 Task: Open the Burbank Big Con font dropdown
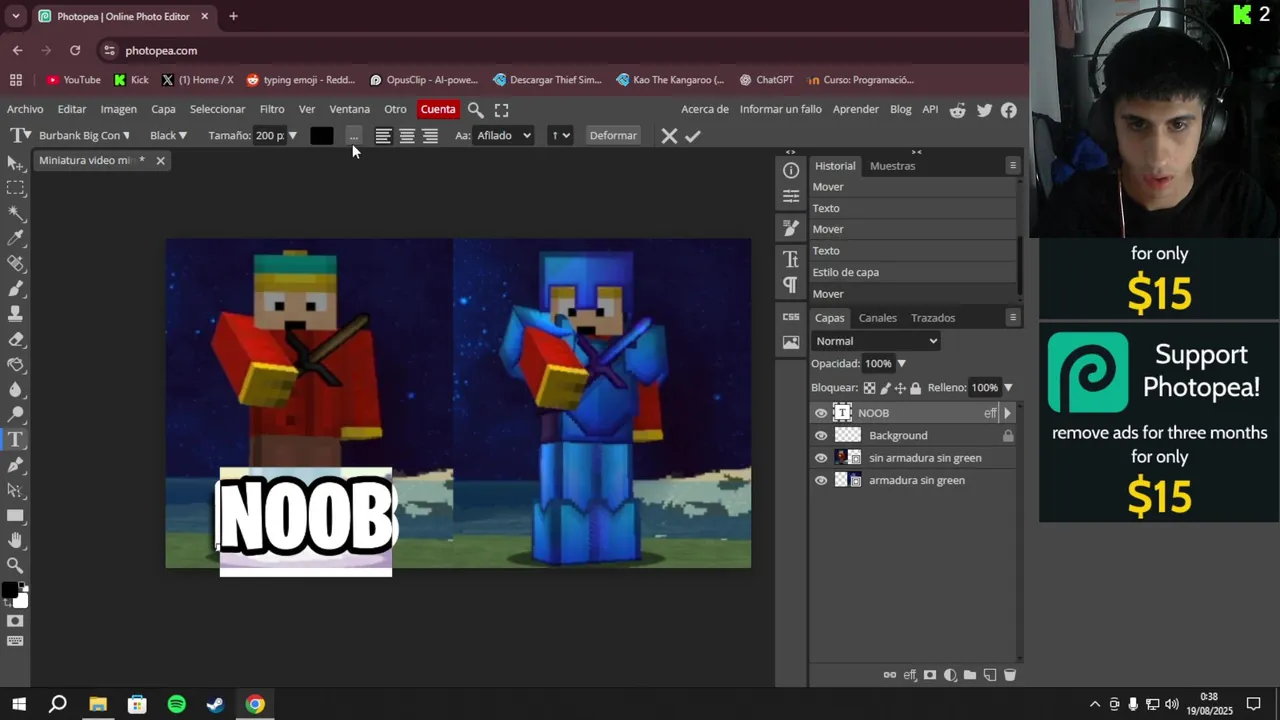point(84,136)
